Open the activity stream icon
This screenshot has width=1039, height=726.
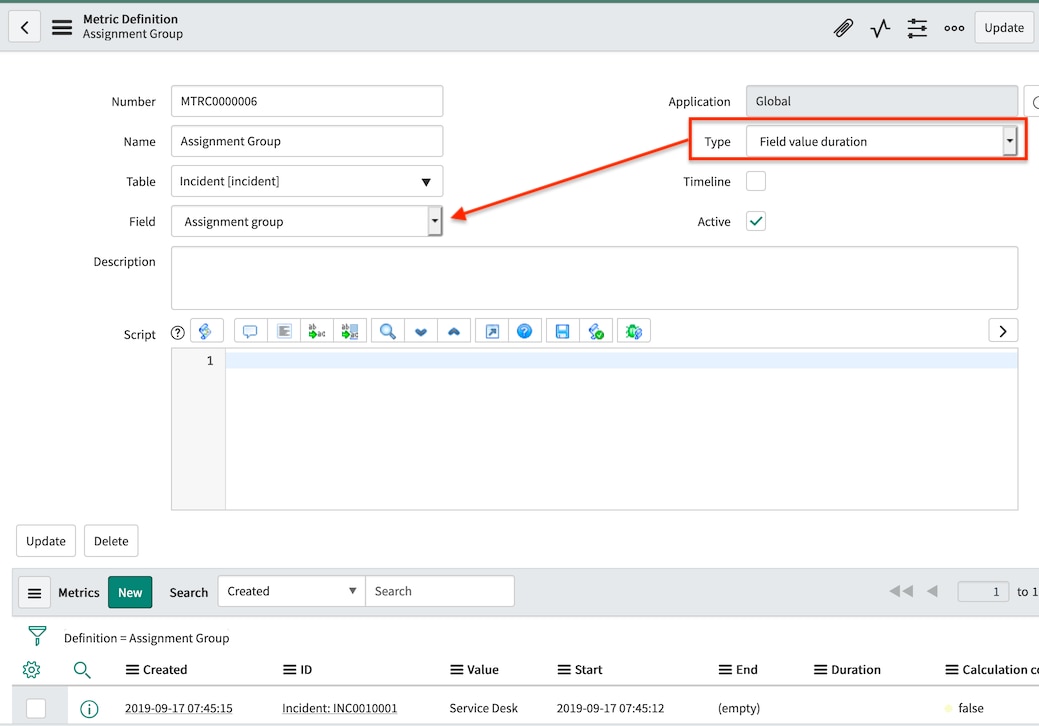pos(880,28)
